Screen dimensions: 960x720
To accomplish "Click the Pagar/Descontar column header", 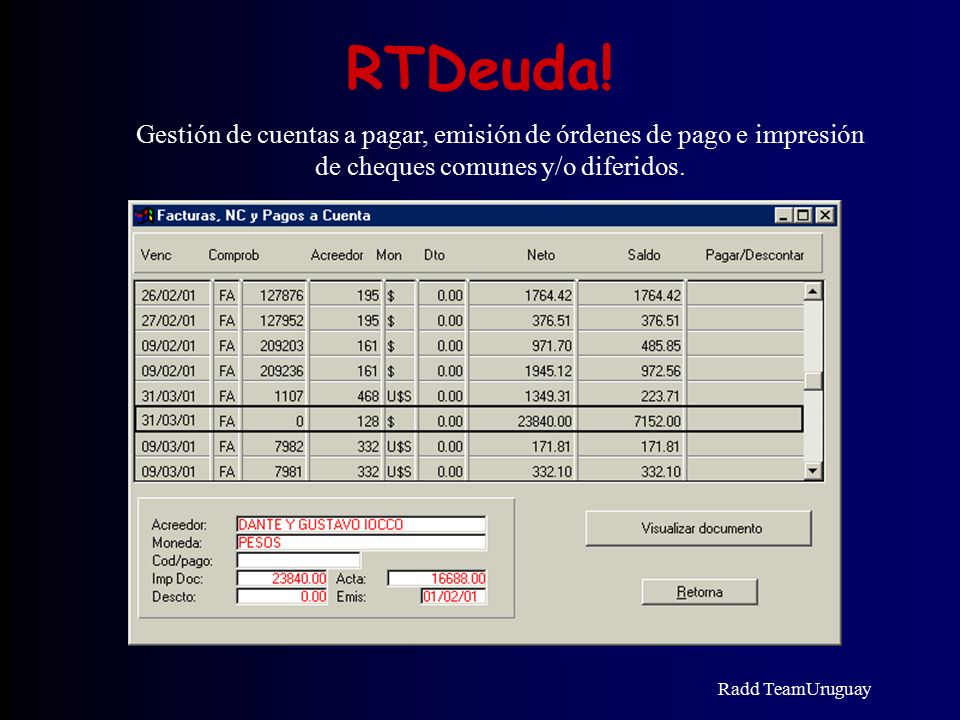I will coord(754,255).
